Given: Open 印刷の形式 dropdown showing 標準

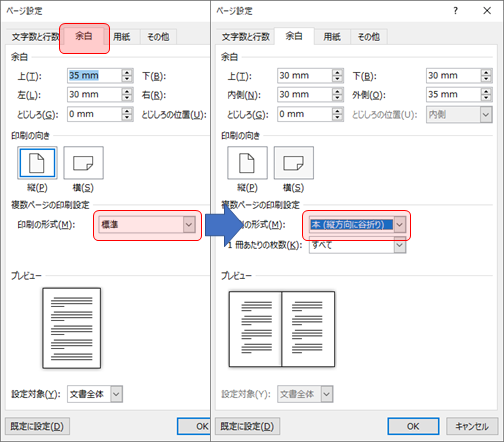Looking at the screenshot, I should coord(147,225).
